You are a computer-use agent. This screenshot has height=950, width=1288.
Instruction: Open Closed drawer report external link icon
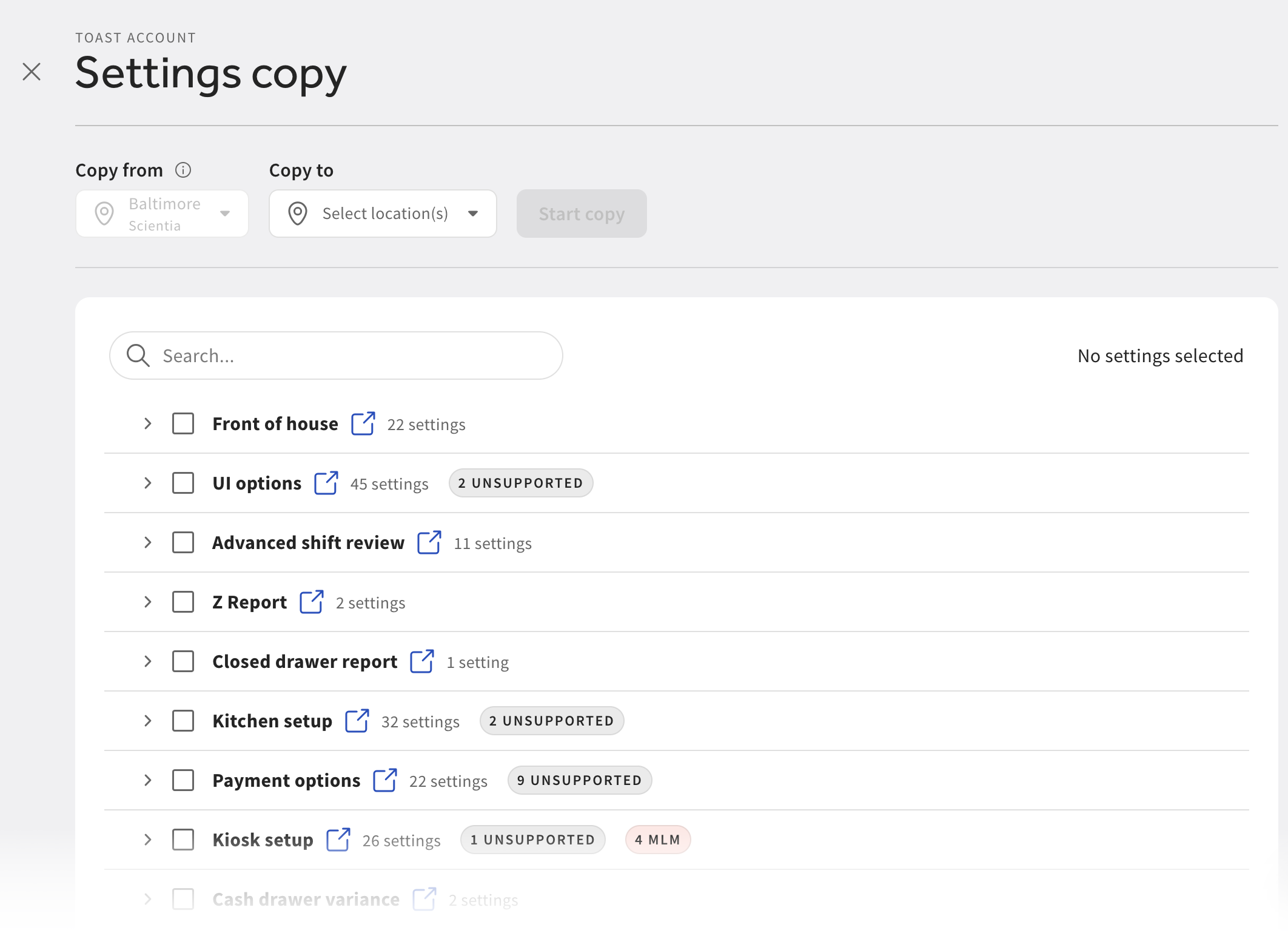tap(422, 661)
